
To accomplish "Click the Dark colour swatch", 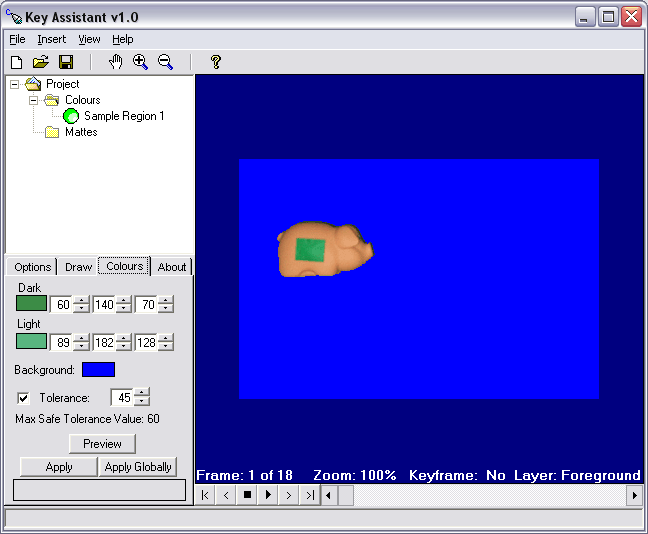I will [31, 303].
